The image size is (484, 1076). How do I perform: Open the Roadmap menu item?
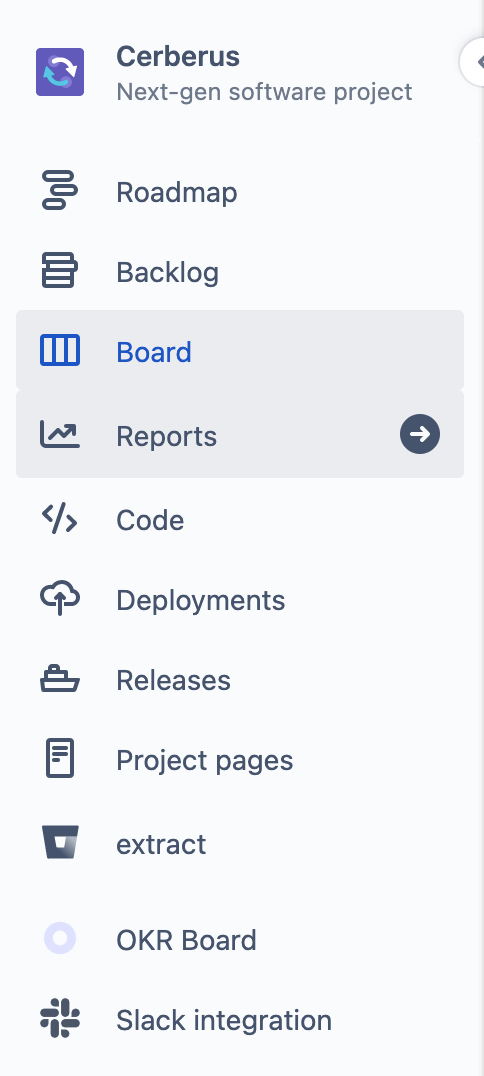tap(240, 191)
